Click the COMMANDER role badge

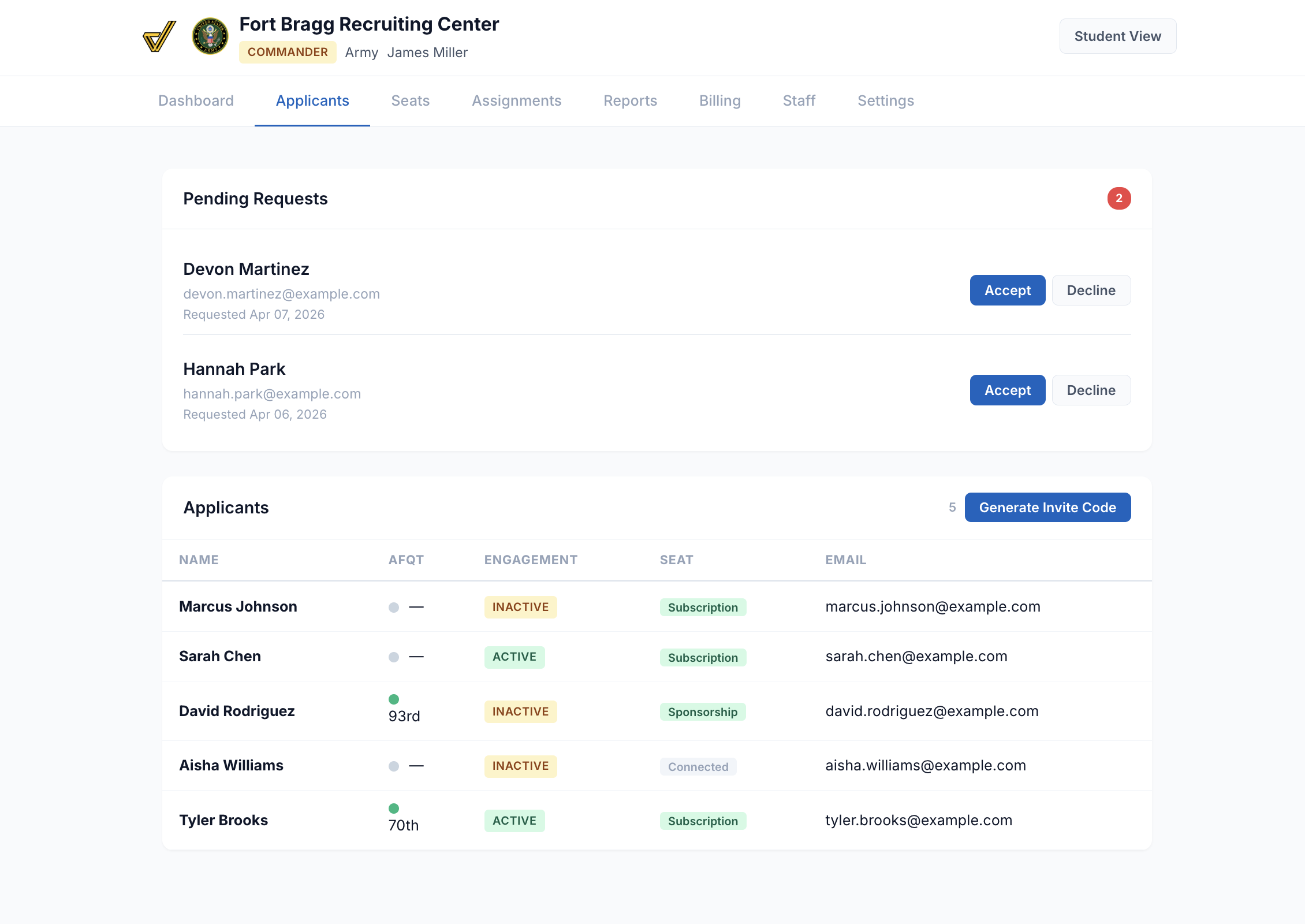click(288, 53)
